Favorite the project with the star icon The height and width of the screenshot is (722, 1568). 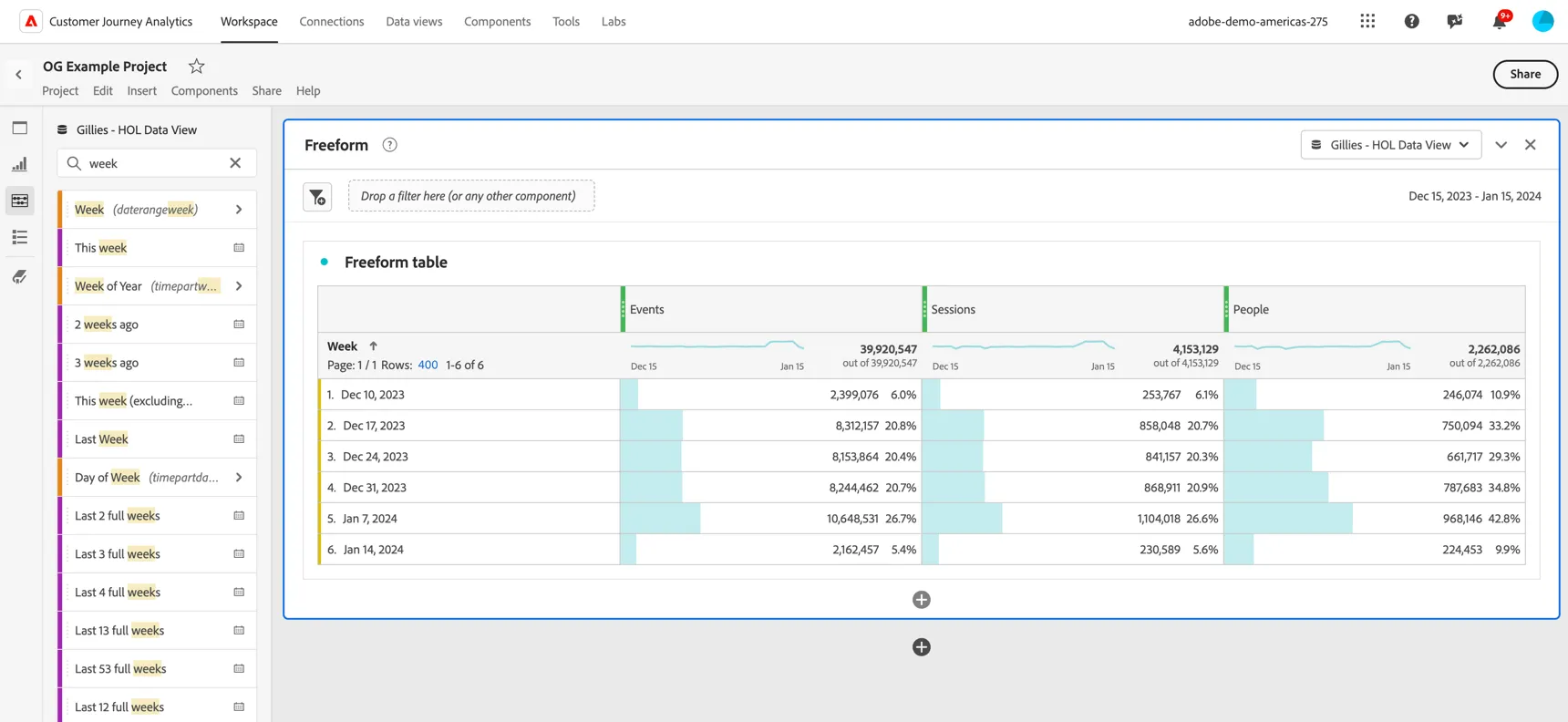pyautogui.click(x=196, y=66)
